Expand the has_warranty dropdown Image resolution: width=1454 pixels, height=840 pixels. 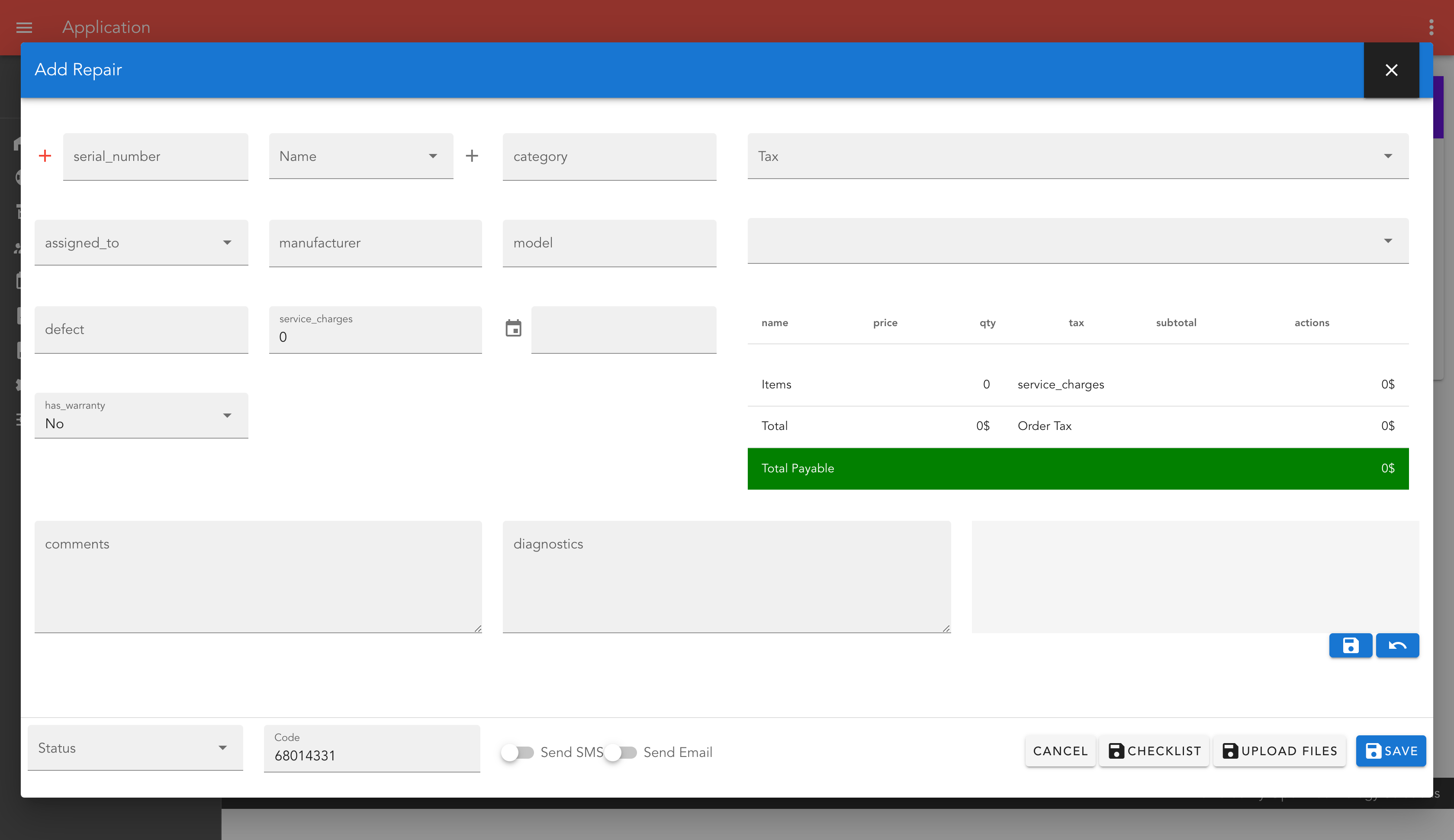[x=228, y=415]
